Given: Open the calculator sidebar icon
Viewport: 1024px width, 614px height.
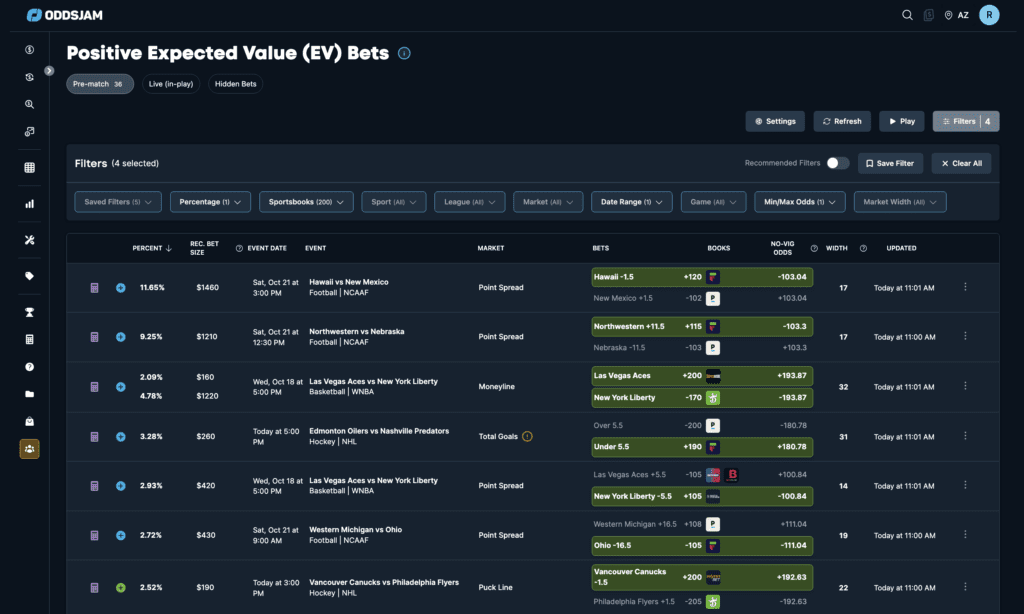Looking at the screenshot, I should pyautogui.click(x=29, y=340).
